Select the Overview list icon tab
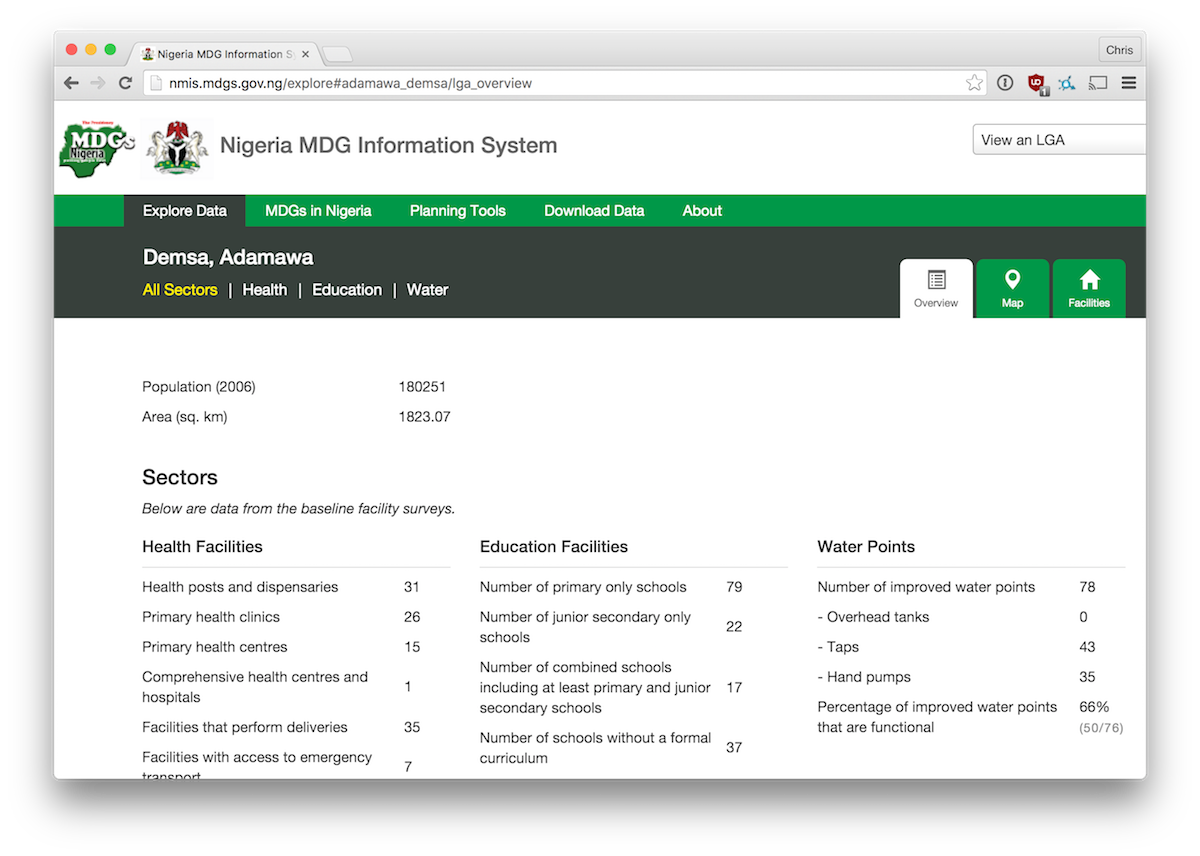Image resolution: width=1200 pixels, height=856 pixels. pos(936,289)
